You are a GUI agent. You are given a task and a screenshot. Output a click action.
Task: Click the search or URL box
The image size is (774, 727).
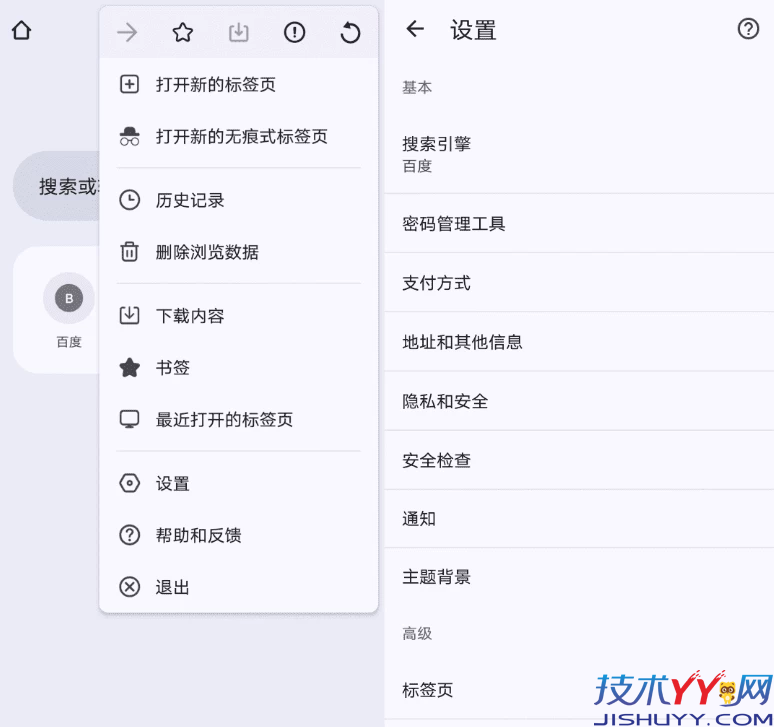coord(56,186)
